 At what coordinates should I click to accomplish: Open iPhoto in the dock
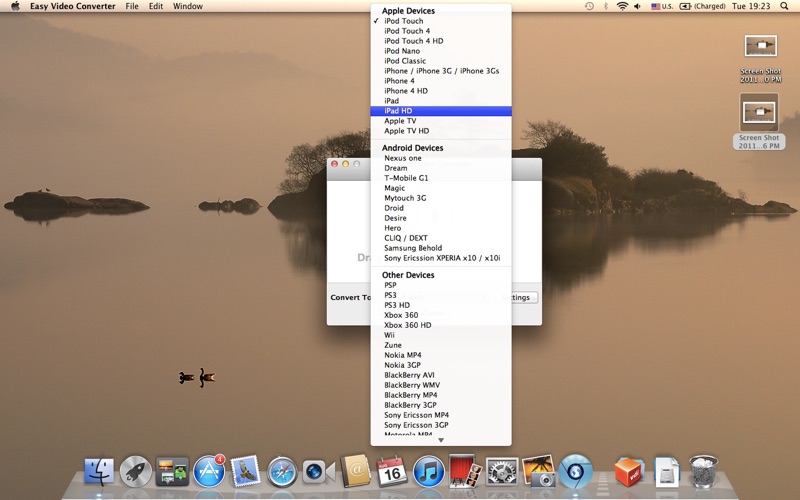pos(539,471)
